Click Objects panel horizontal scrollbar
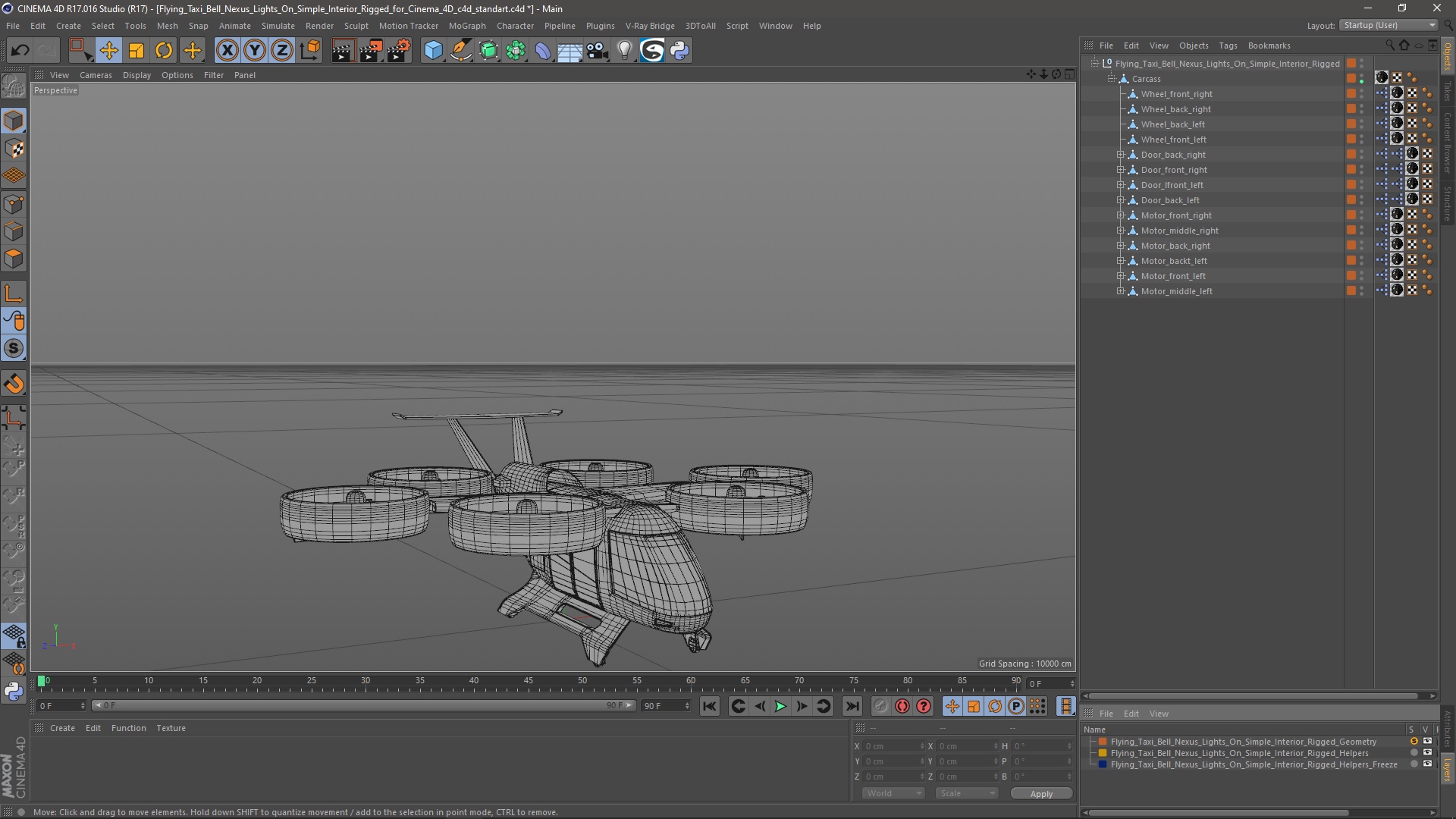The width and height of the screenshot is (1456, 819). (1255, 696)
